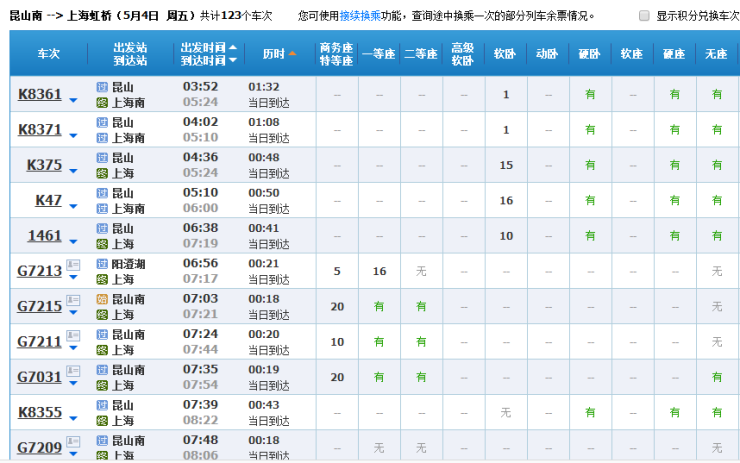Click the 一等座 column header

coord(378,54)
